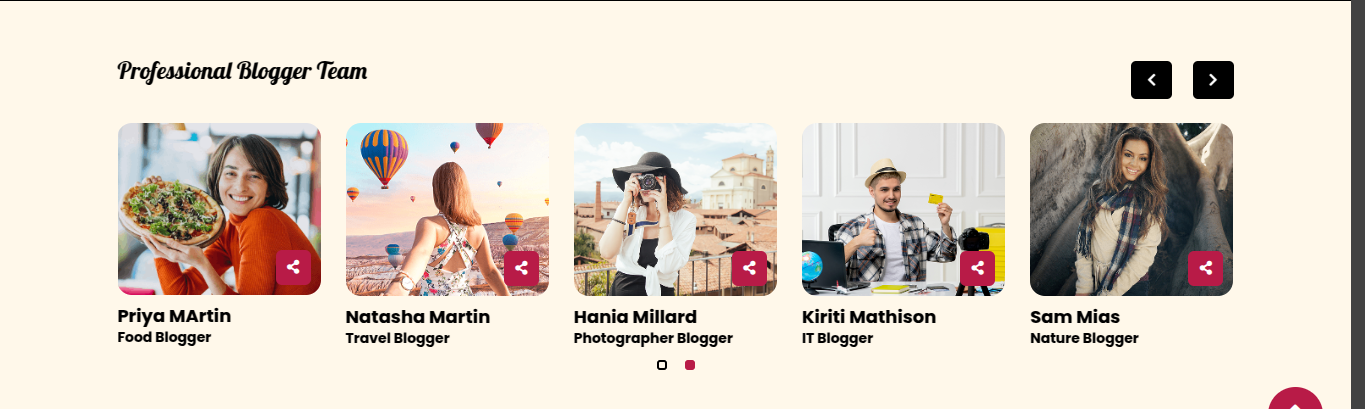1365x409 pixels.
Task: Click share icon on Hania Millard's photo
Action: coord(749,267)
